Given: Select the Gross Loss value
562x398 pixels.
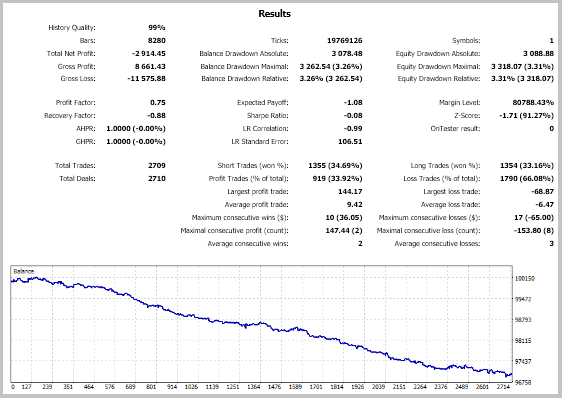Looking at the screenshot, I should pos(147,79).
